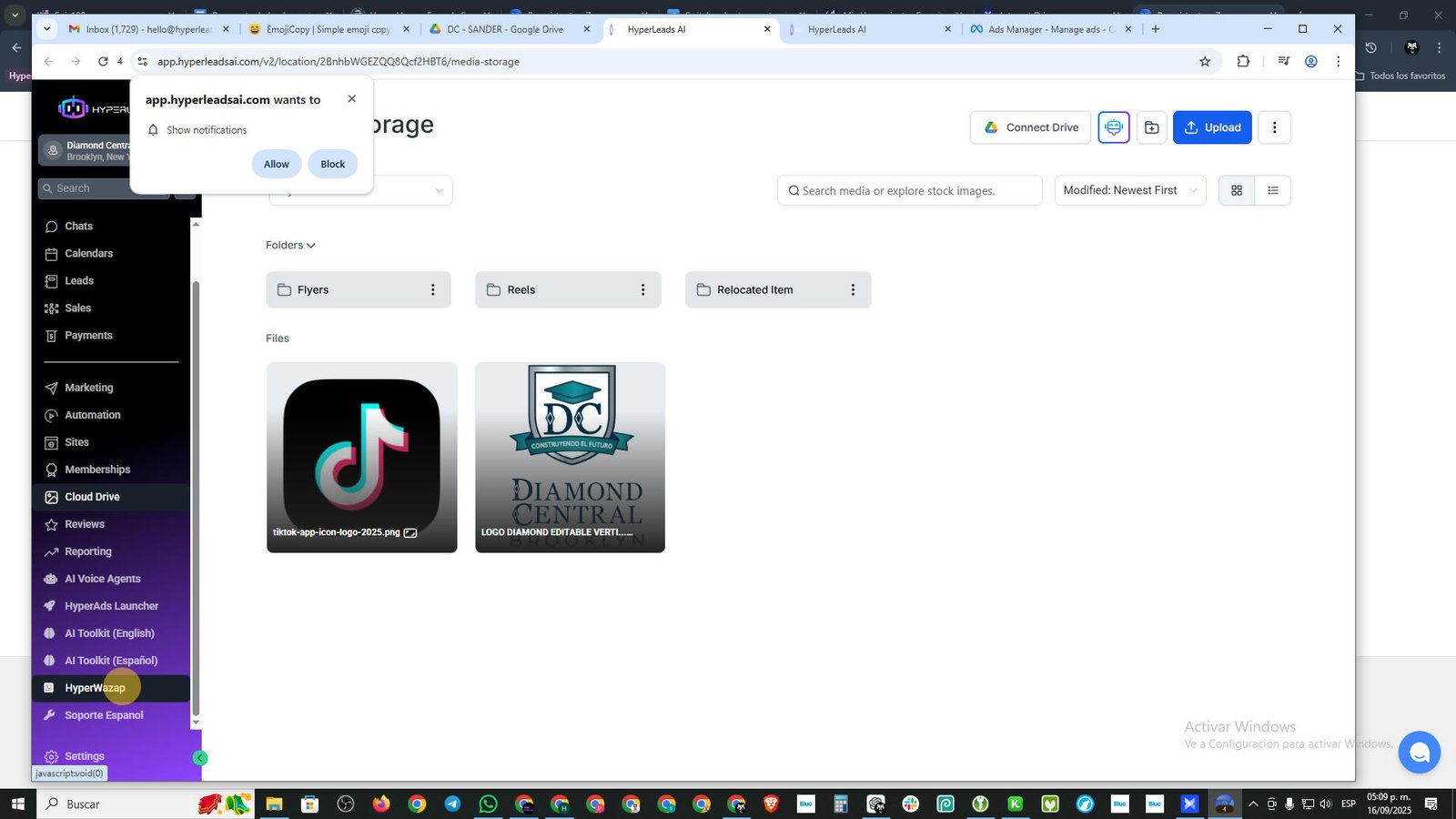The image size is (1456, 819).
Task: Switch to grid view layout
Action: [1237, 190]
